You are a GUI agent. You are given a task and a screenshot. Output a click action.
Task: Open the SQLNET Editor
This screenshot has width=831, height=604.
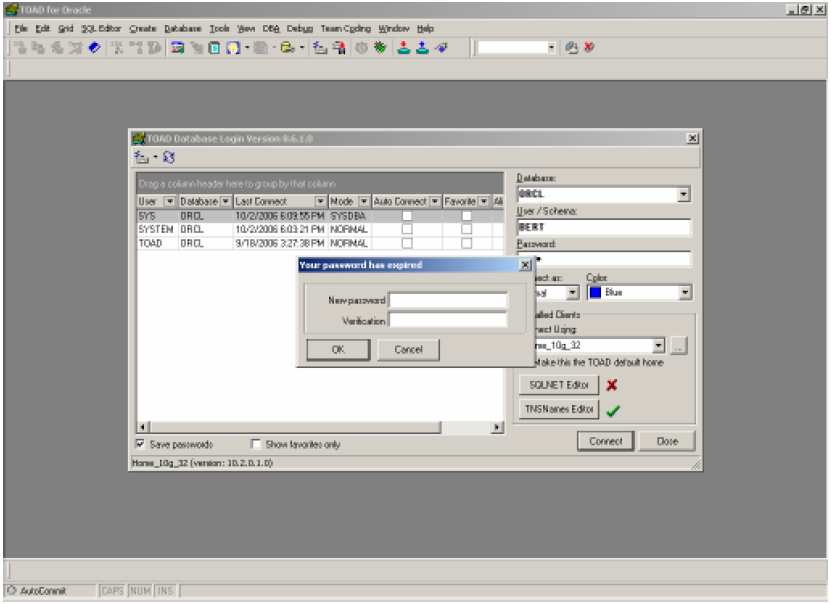click(559, 385)
